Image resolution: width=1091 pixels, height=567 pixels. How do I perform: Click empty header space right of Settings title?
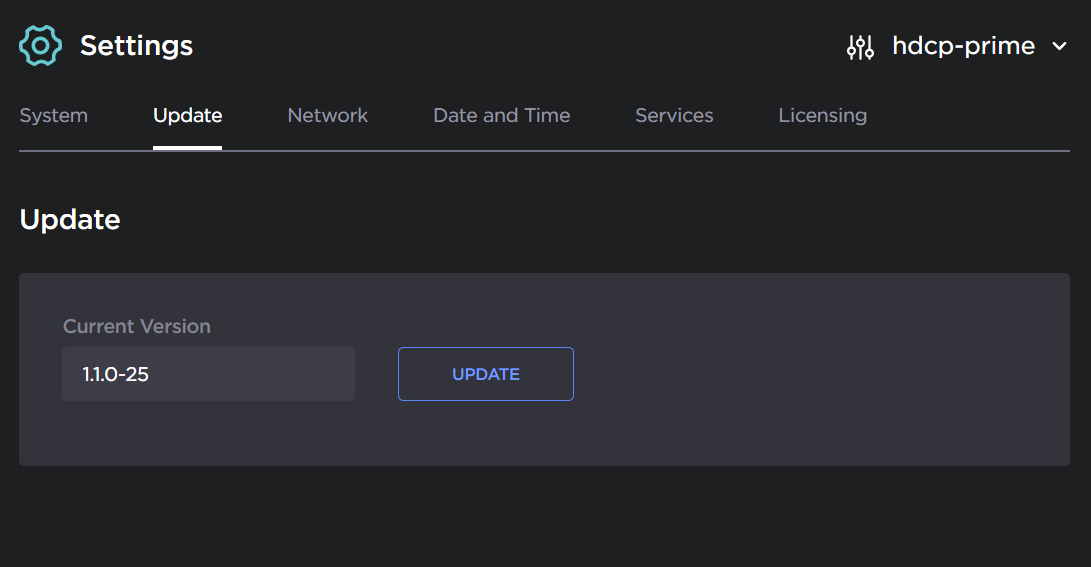coord(500,46)
